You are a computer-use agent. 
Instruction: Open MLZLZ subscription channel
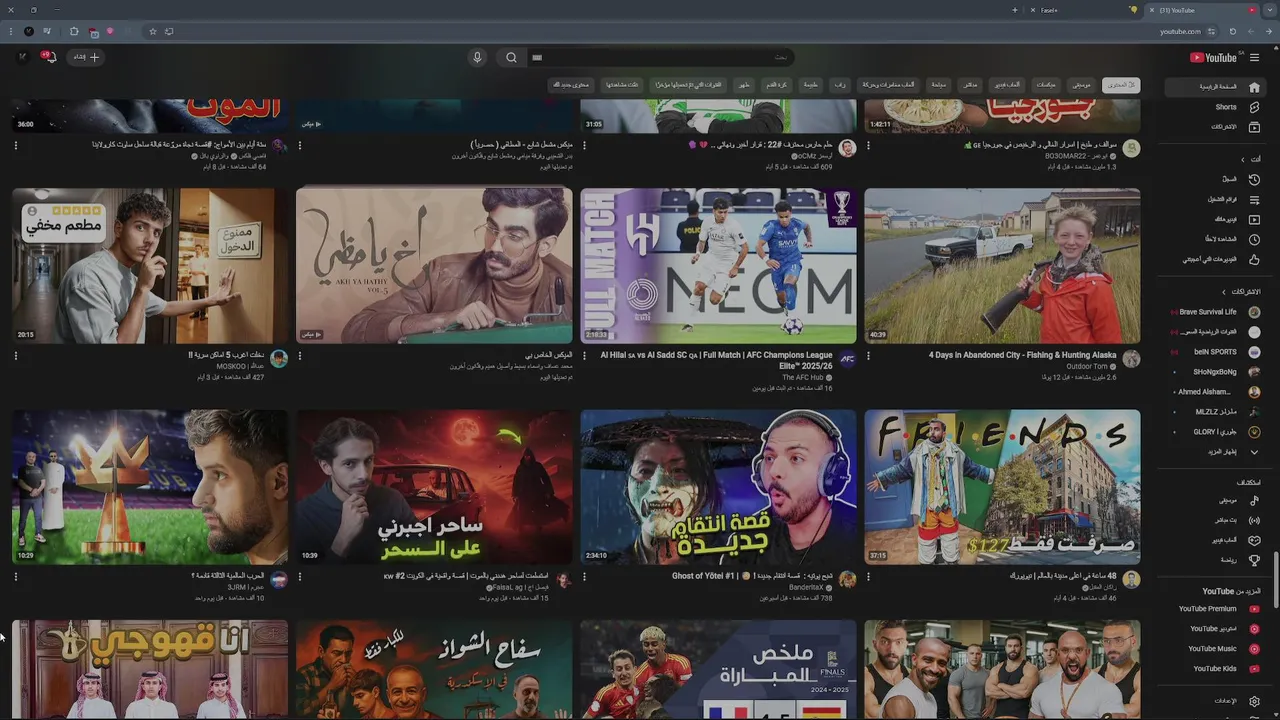coord(1215,412)
